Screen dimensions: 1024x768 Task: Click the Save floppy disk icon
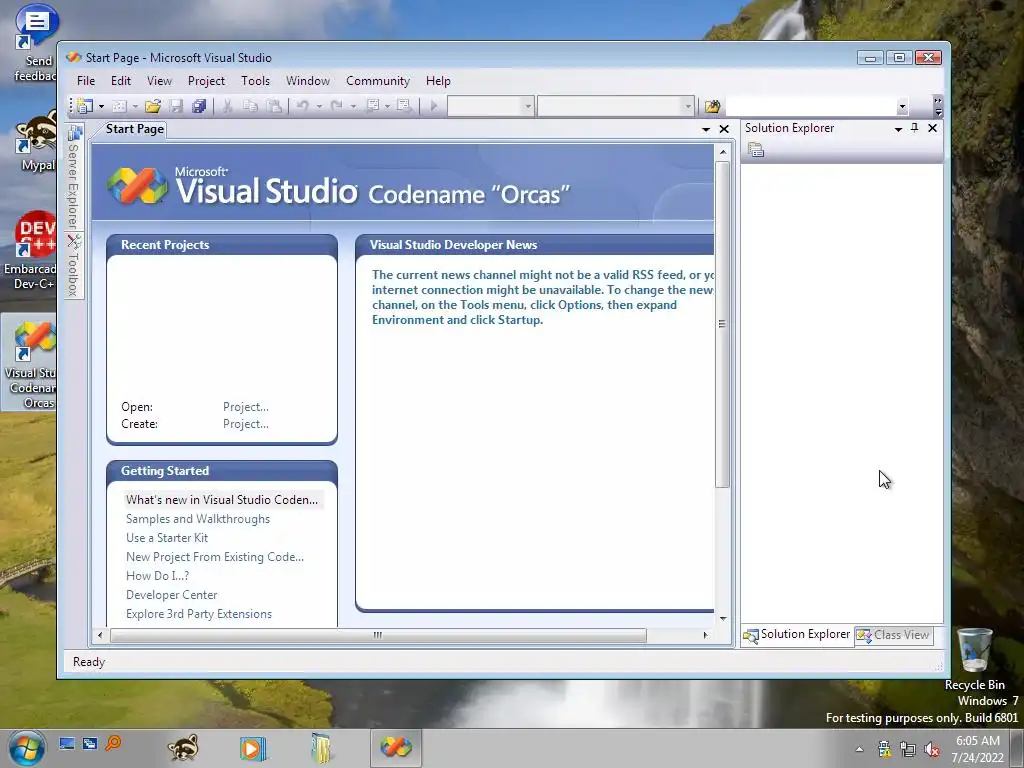point(176,106)
